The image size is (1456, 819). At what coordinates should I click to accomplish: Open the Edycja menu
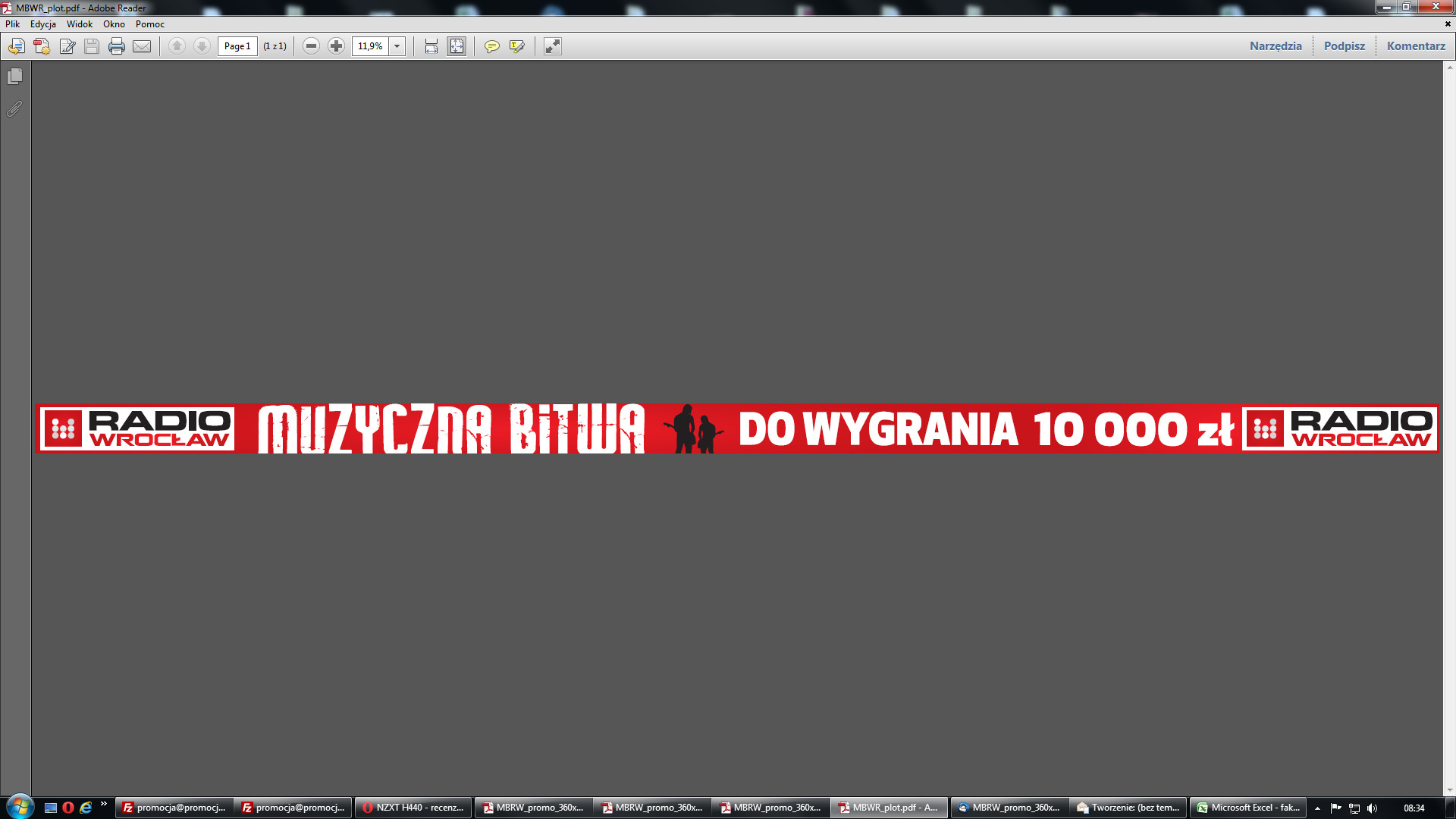click(42, 24)
